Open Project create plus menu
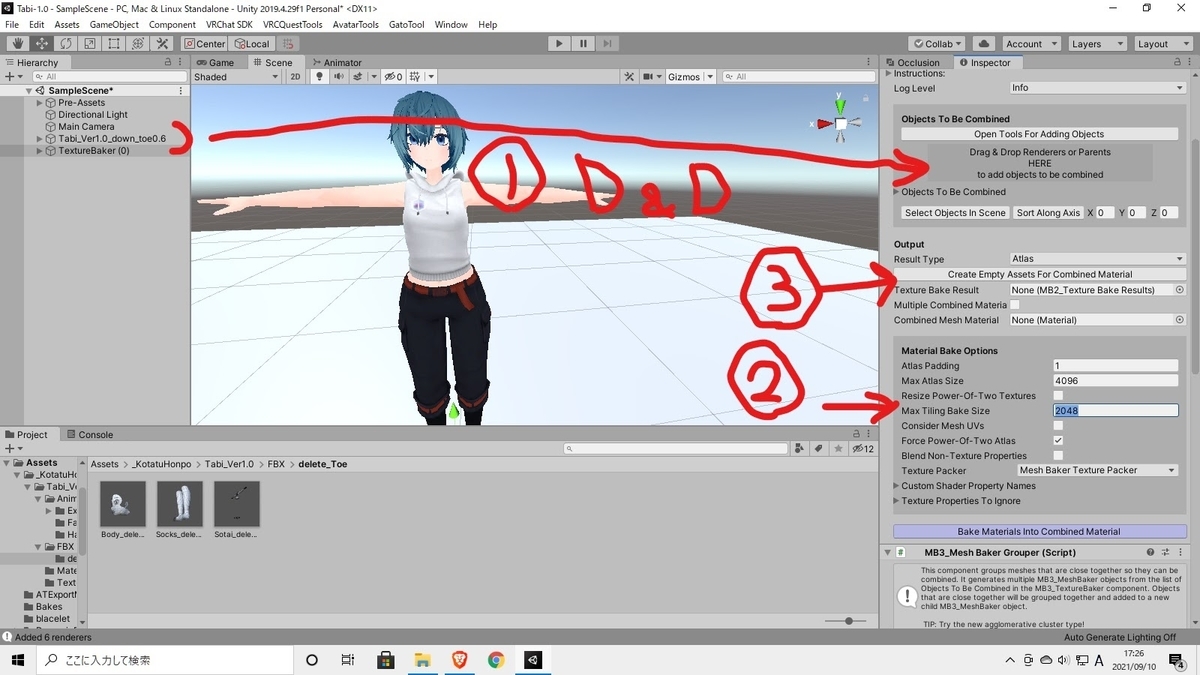Screen dimensions: 1200x675 tap(12, 449)
